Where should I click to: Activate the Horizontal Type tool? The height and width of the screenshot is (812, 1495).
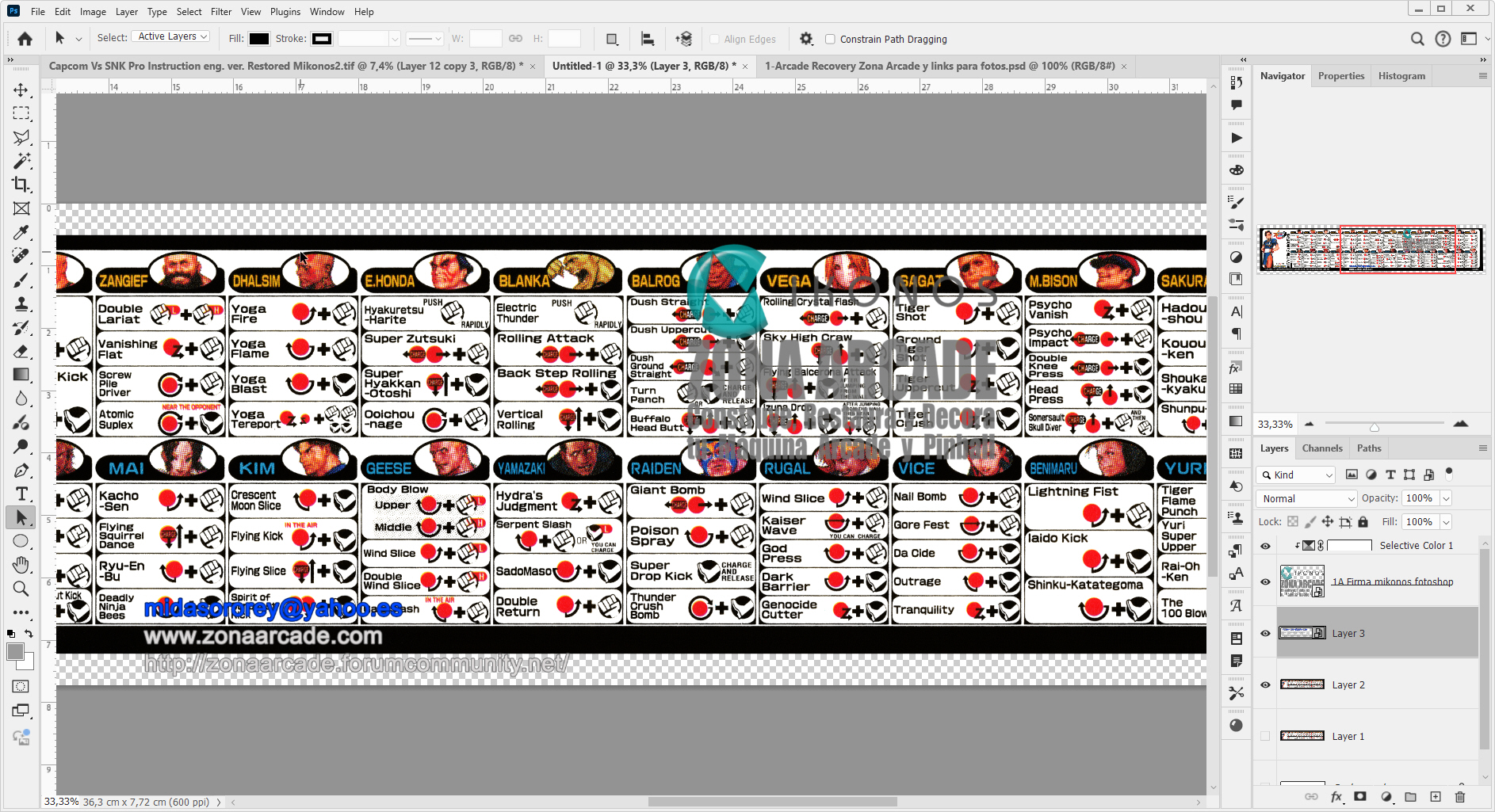pos(21,494)
